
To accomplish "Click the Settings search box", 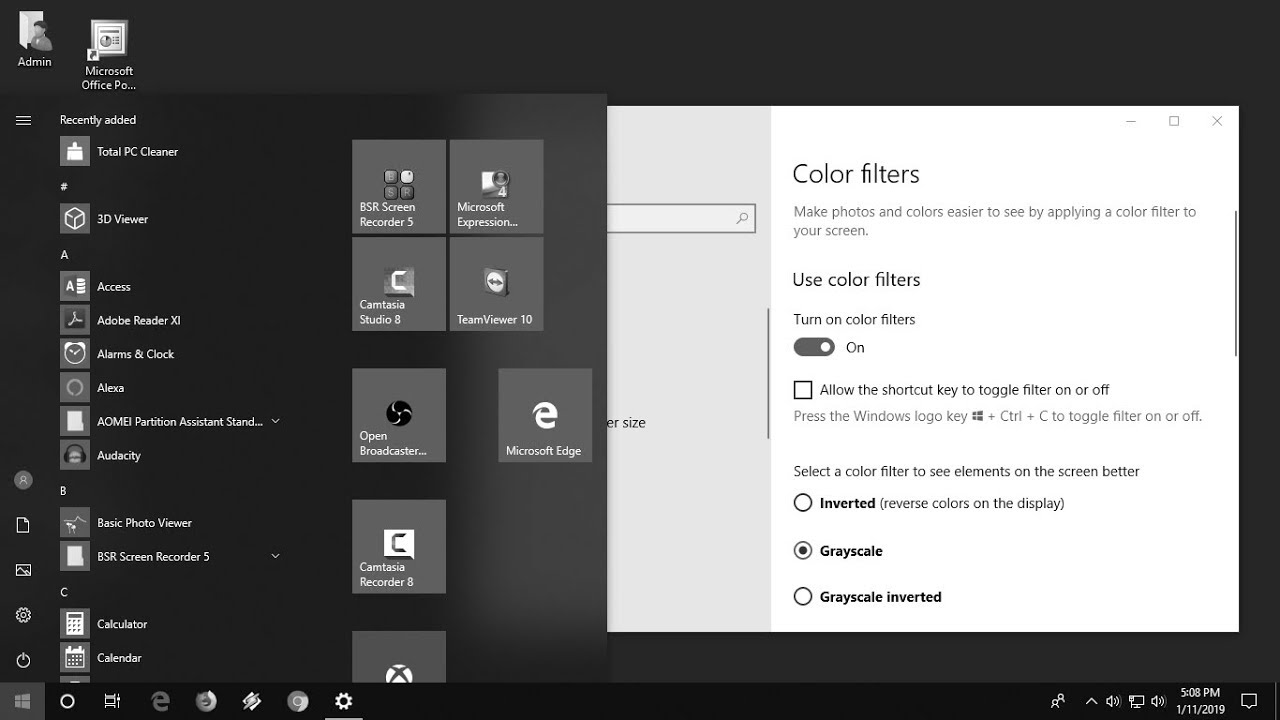I will pos(681,218).
